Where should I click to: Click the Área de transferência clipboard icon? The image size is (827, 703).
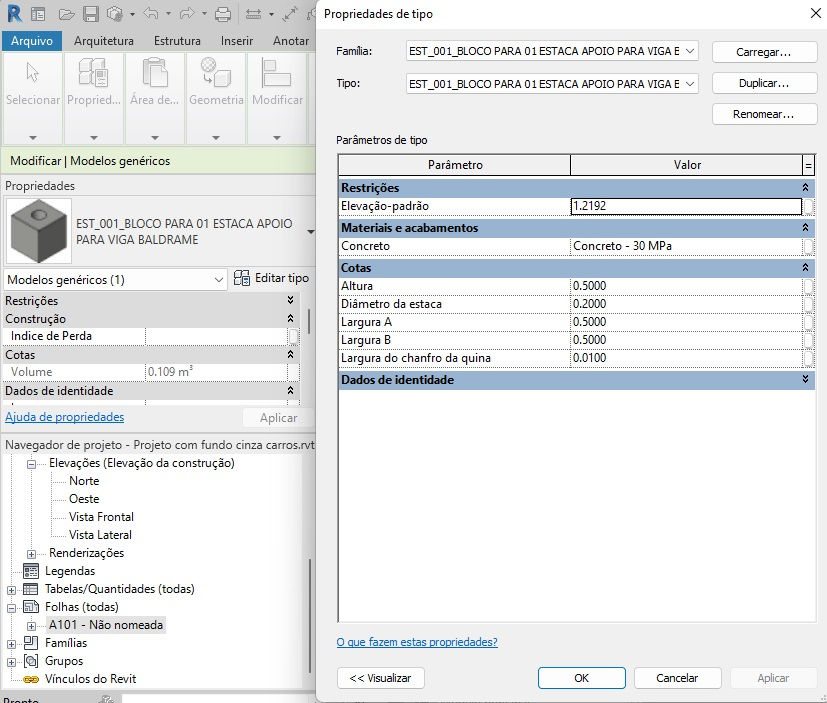pyautogui.click(x=155, y=72)
